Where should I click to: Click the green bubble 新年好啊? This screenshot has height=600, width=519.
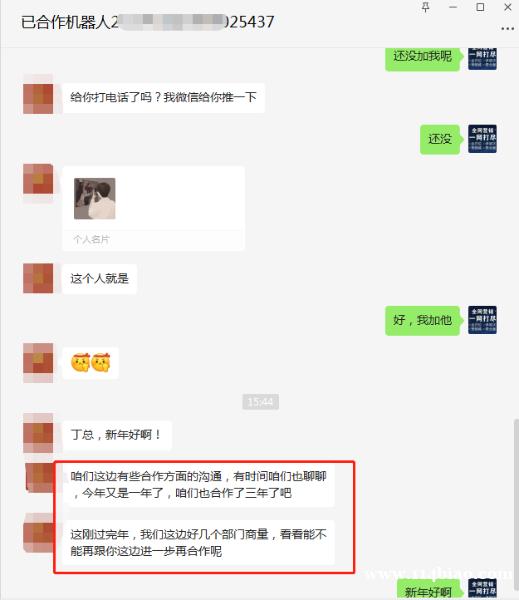428,591
